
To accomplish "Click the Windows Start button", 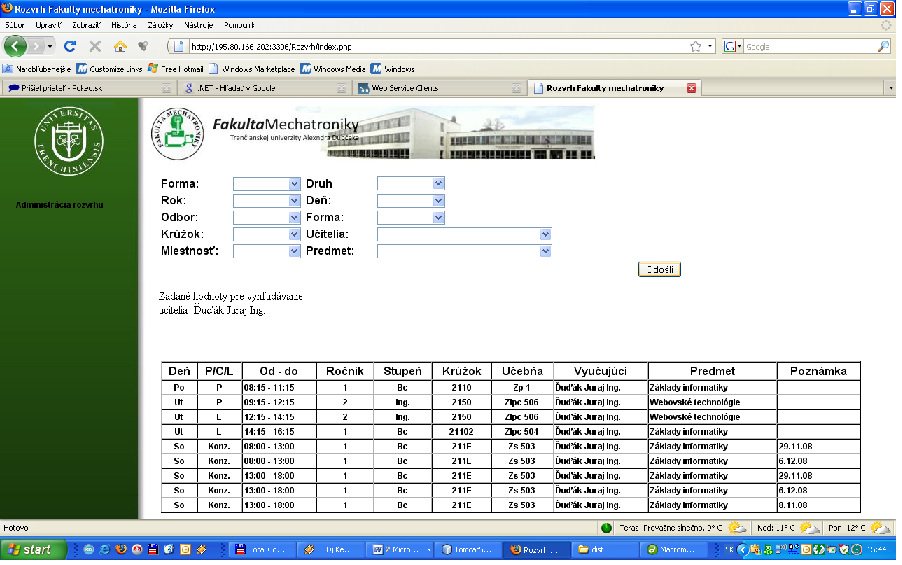I will pyautogui.click(x=32, y=549).
